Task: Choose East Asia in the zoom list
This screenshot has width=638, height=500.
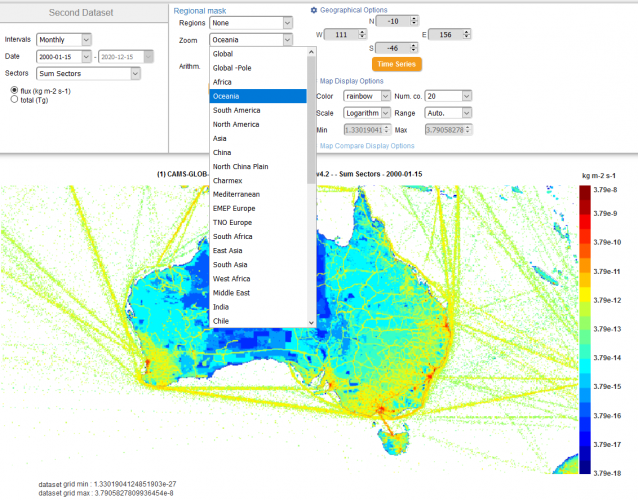Action: coord(258,251)
